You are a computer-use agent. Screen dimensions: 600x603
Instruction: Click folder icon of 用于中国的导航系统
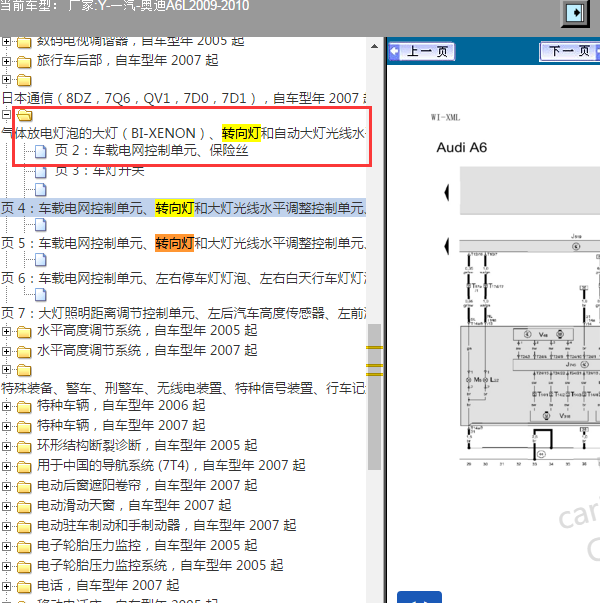point(24,467)
